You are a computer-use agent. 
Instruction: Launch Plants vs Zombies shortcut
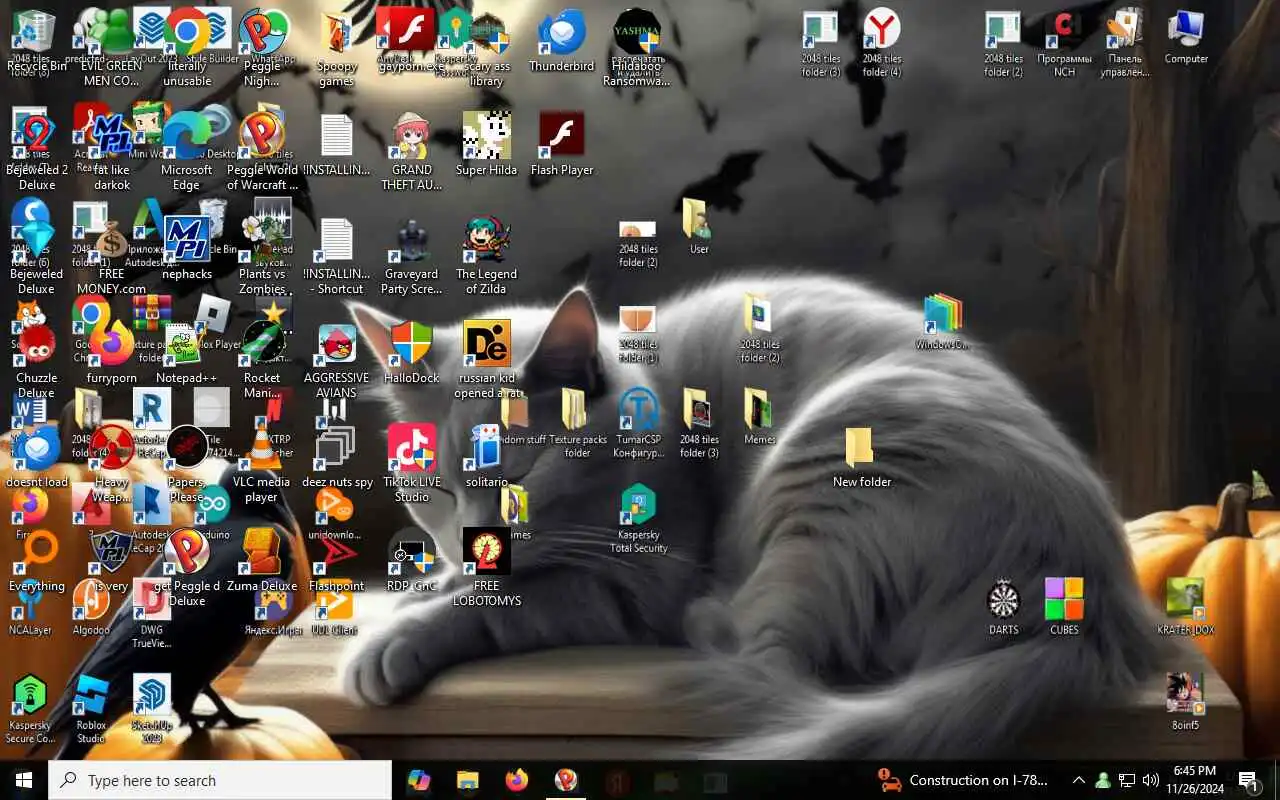click(262, 256)
